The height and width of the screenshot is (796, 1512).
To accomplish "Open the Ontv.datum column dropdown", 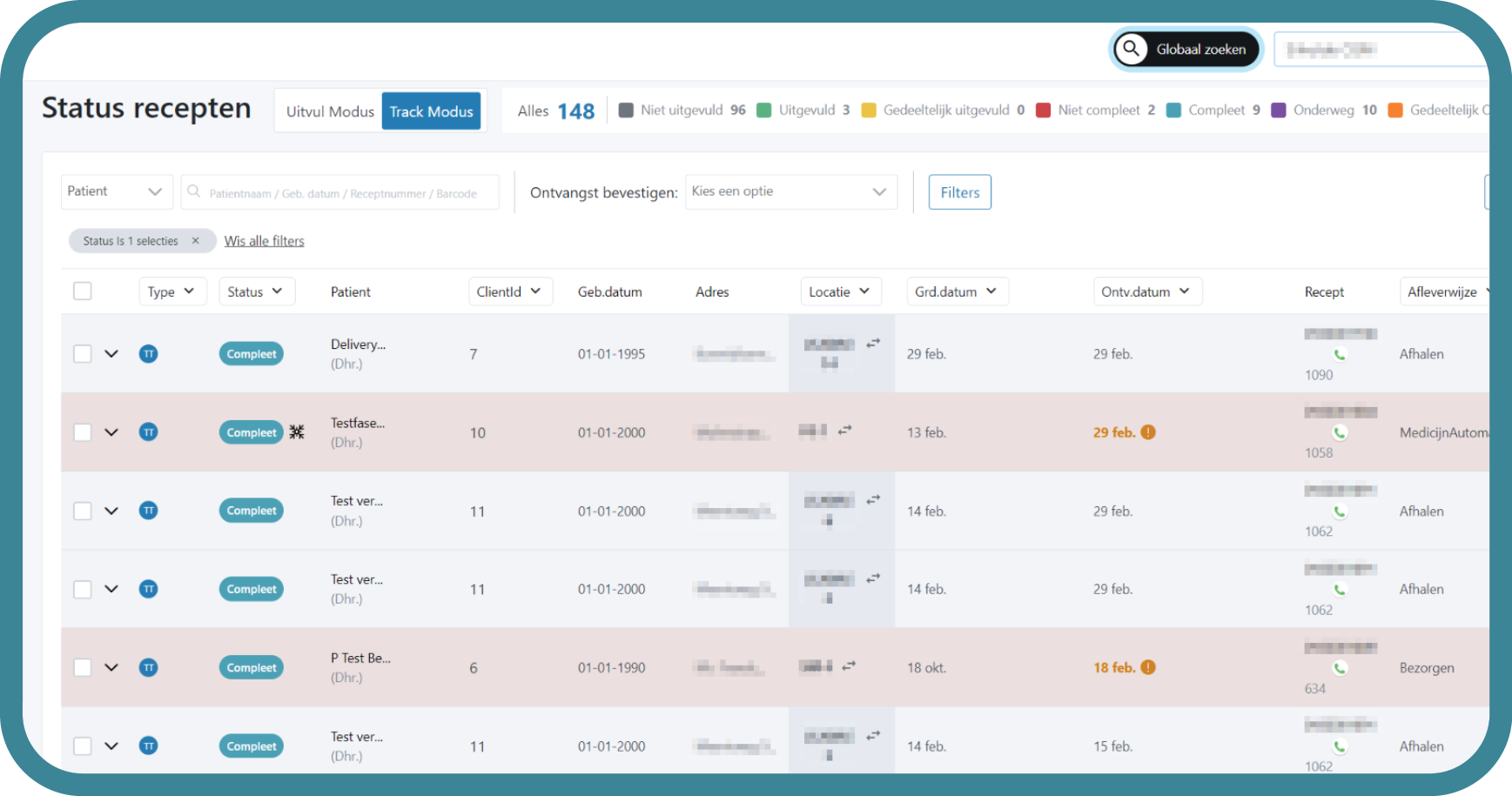I will pos(1147,291).
